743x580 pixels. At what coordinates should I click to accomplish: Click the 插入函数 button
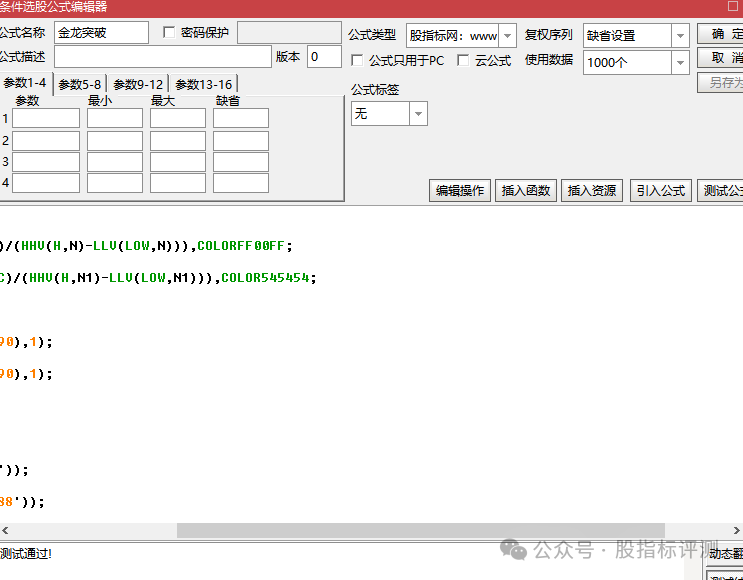[x=526, y=190]
